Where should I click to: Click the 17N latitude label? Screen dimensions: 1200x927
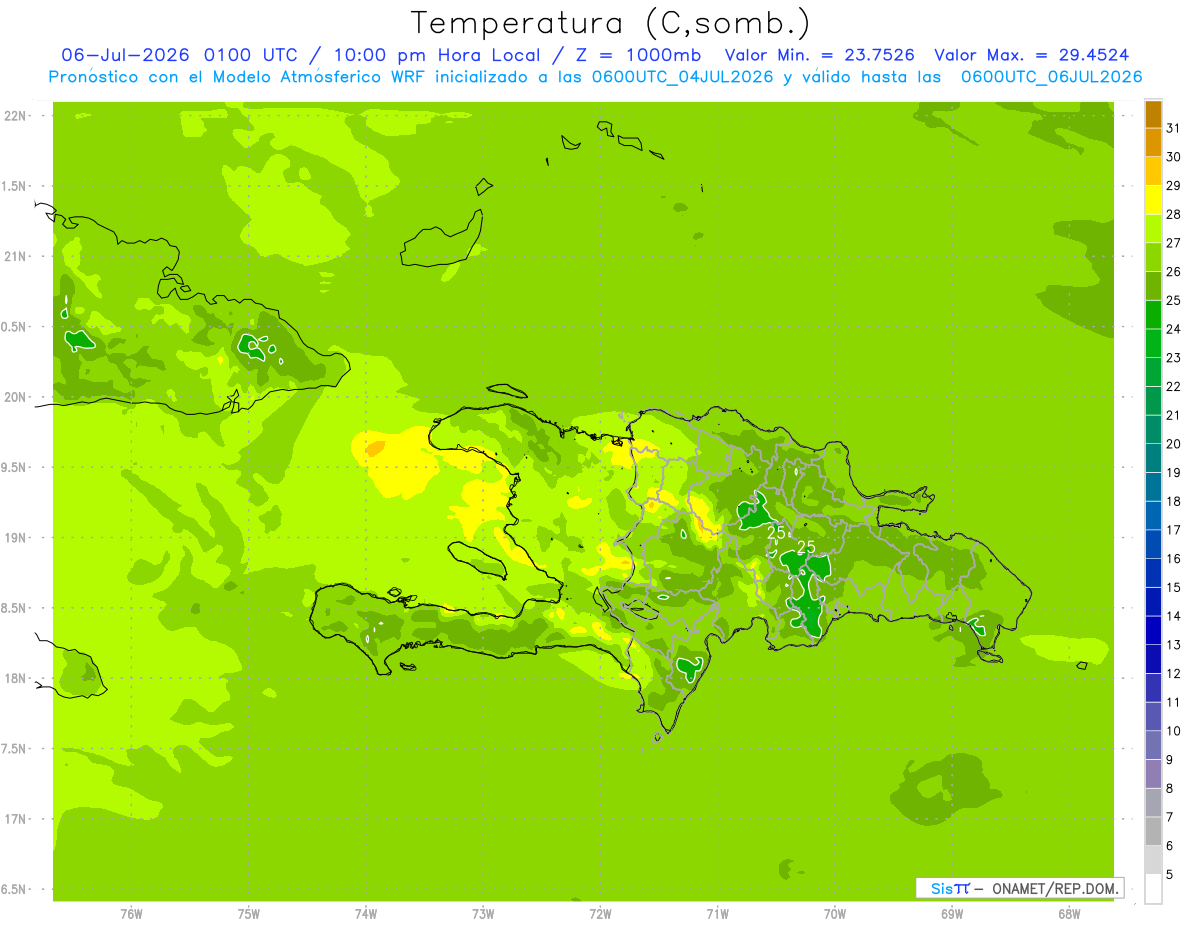tap(15, 819)
